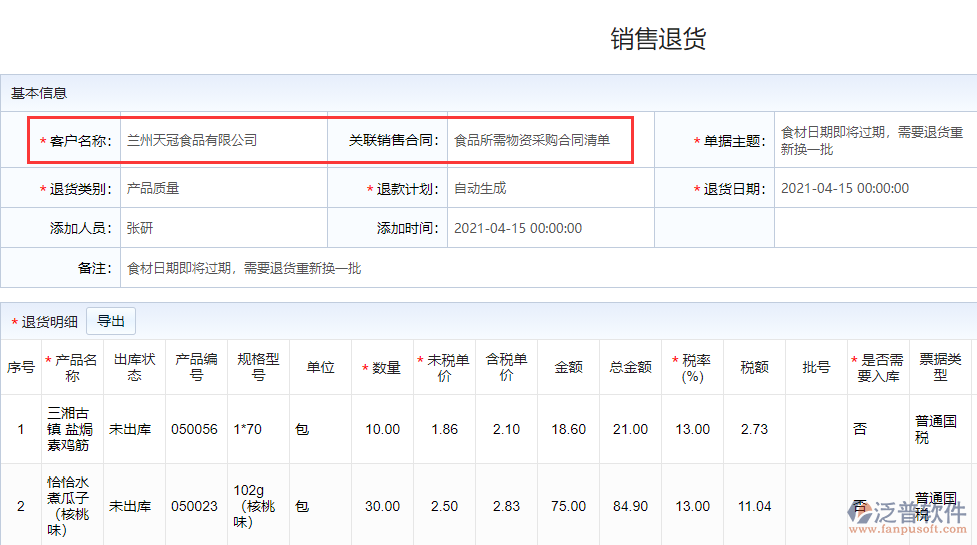The height and width of the screenshot is (545, 977).
Task: Click product code 050023
Action: coord(194,506)
